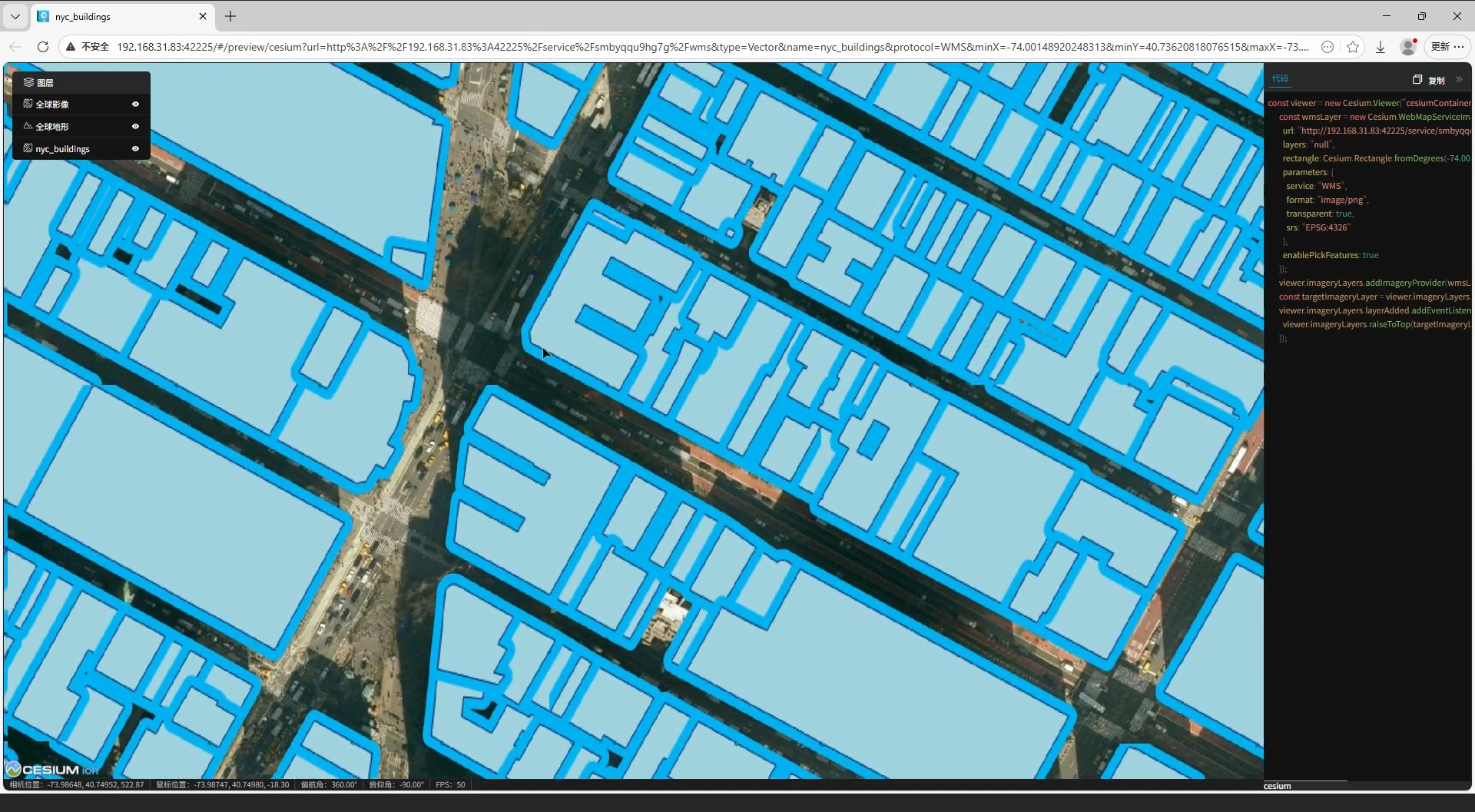Switch to the 代码 tab
This screenshot has width=1475, height=812.
(1280, 78)
